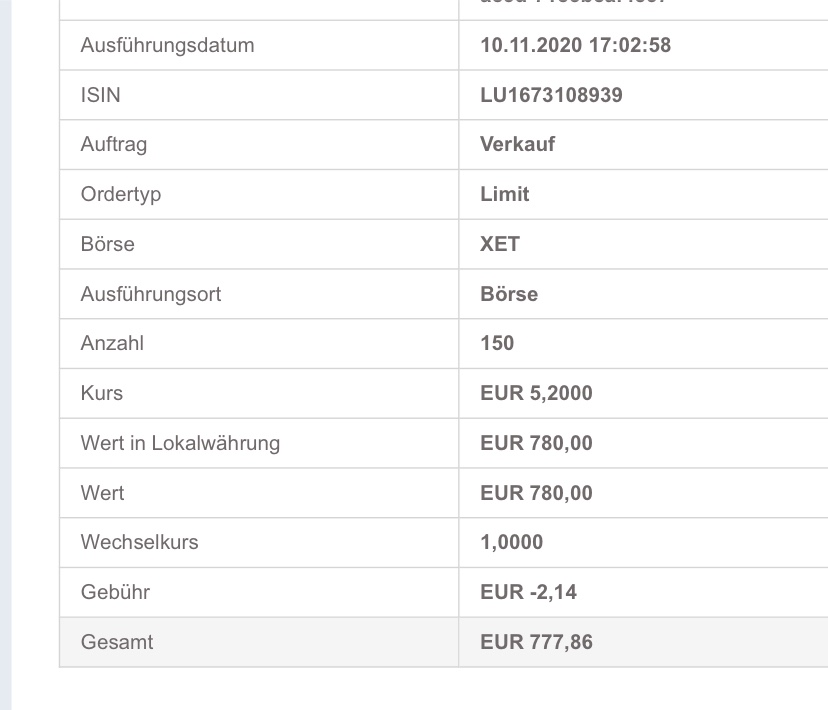Select the Kurs label
The height and width of the screenshot is (710, 828).
tap(101, 393)
